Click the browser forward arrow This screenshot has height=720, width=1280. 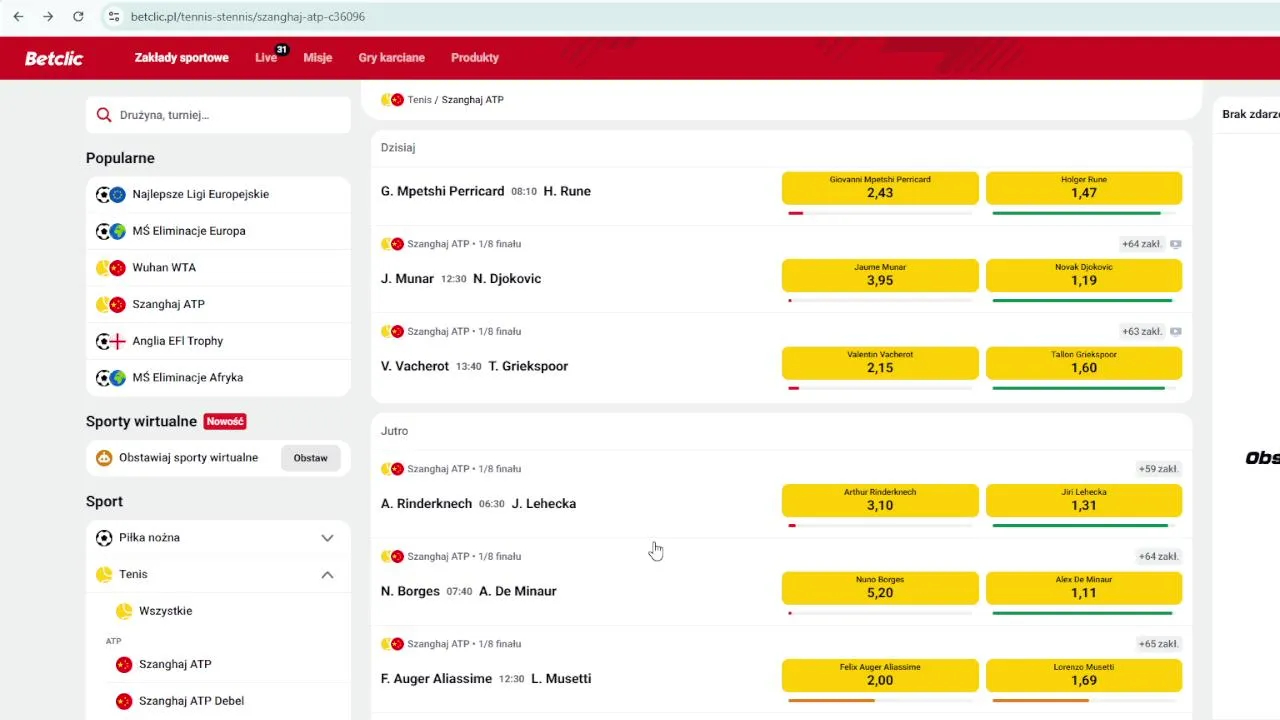click(48, 17)
